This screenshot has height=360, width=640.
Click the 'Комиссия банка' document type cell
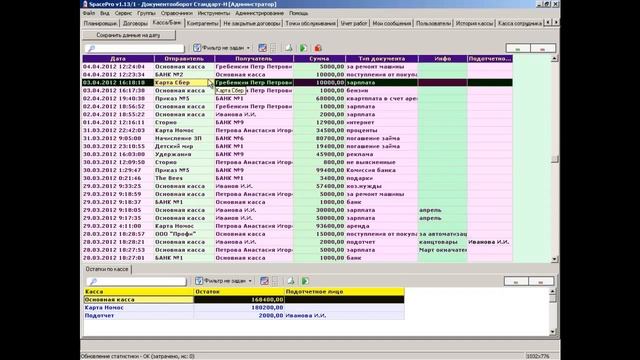pos(382,170)
